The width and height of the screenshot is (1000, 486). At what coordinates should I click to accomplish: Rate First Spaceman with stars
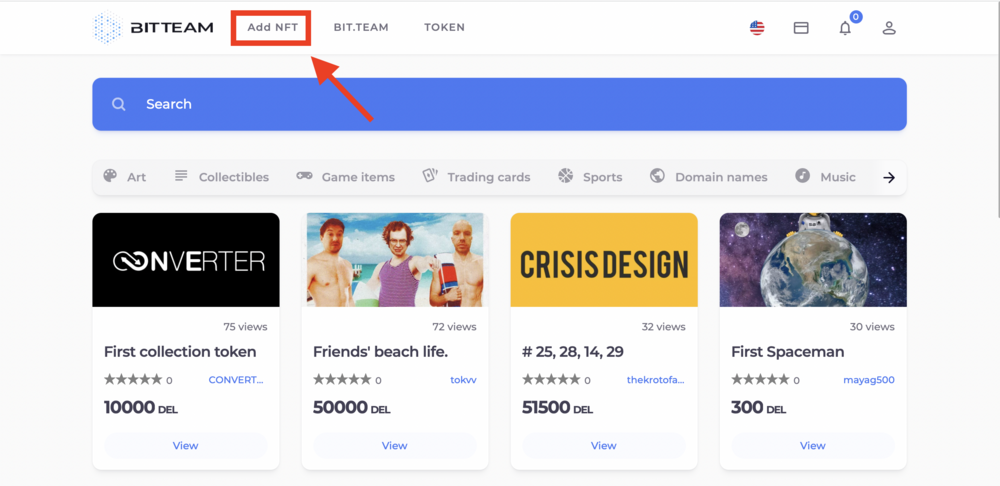click(x=760, y=379)
